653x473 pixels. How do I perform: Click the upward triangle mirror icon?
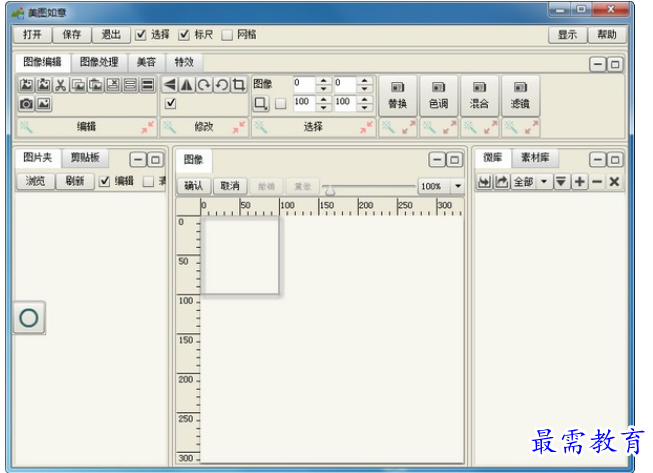click(x=187, y=85)
